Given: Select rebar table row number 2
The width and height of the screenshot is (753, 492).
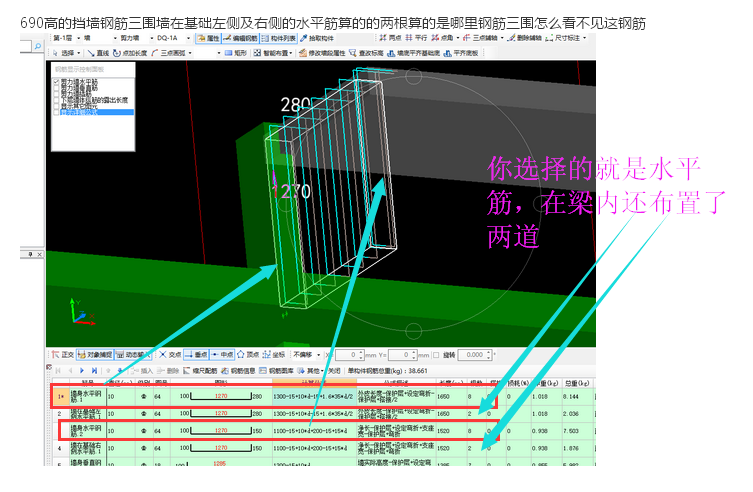Looking at the screenshot, I should pos(60,414).
